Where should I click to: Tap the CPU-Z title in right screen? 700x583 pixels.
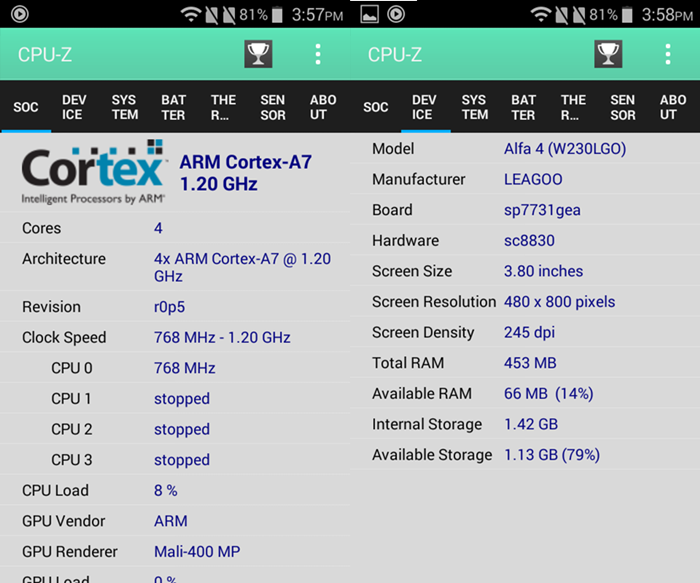click(395, 55)
